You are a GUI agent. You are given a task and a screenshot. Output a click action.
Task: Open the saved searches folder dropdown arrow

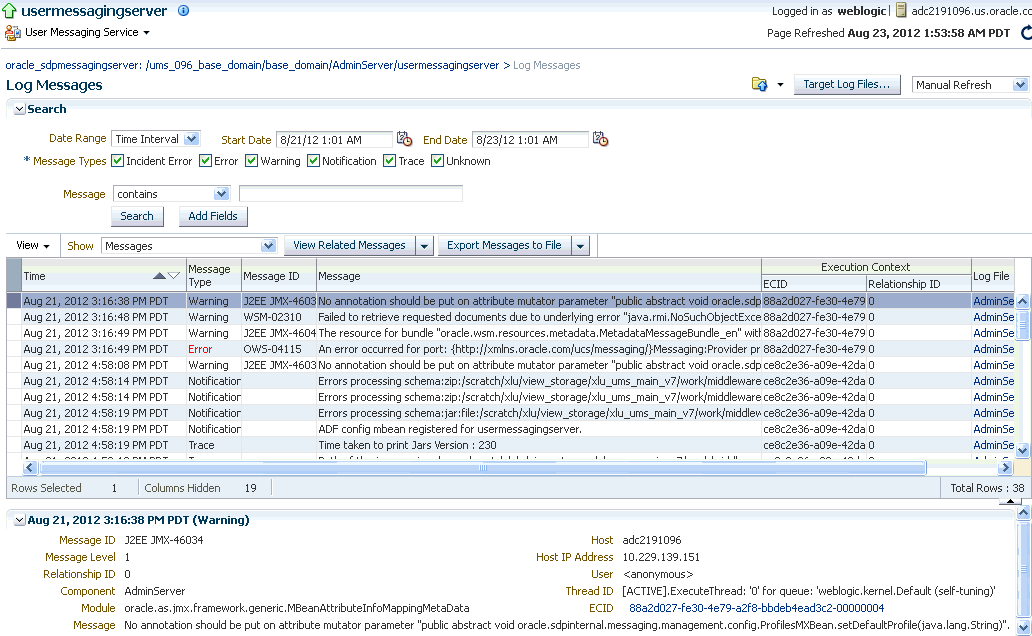coord(780,85)
